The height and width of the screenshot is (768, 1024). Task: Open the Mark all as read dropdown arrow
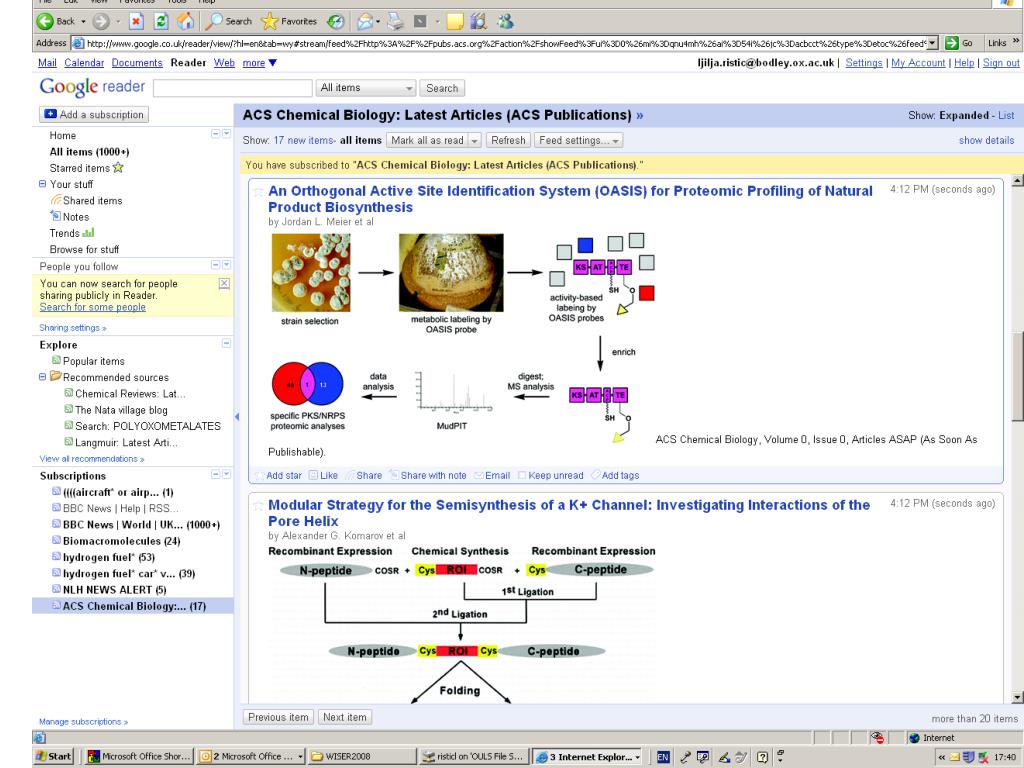474,140
